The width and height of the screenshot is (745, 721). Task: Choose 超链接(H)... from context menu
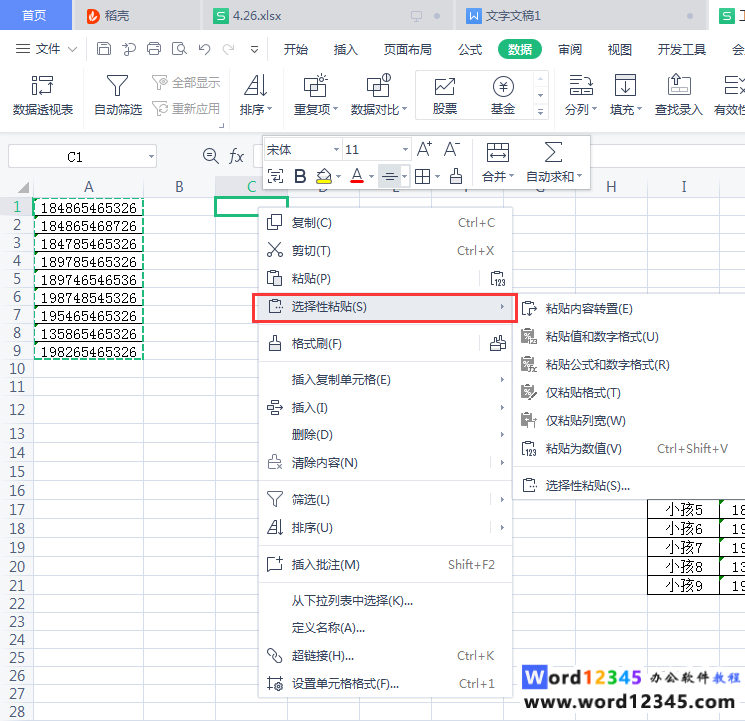385,656
